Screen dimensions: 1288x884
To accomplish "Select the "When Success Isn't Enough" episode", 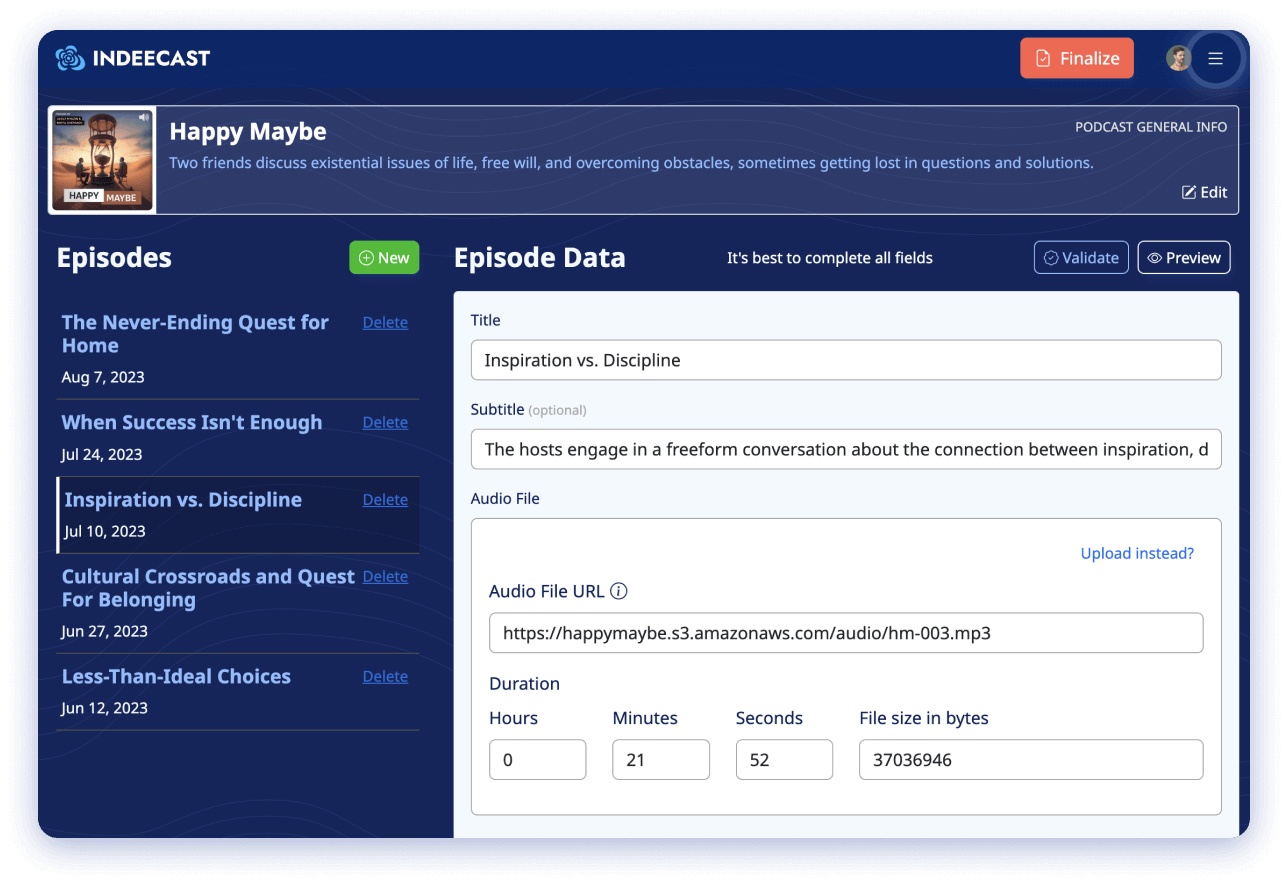I will coord(192,422).
